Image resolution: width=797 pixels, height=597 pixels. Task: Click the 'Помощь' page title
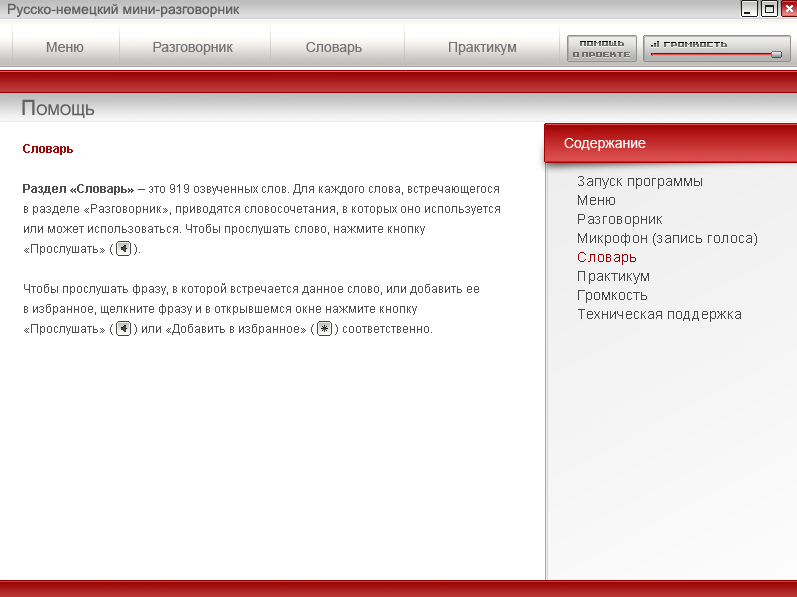(x=58, y=108)
